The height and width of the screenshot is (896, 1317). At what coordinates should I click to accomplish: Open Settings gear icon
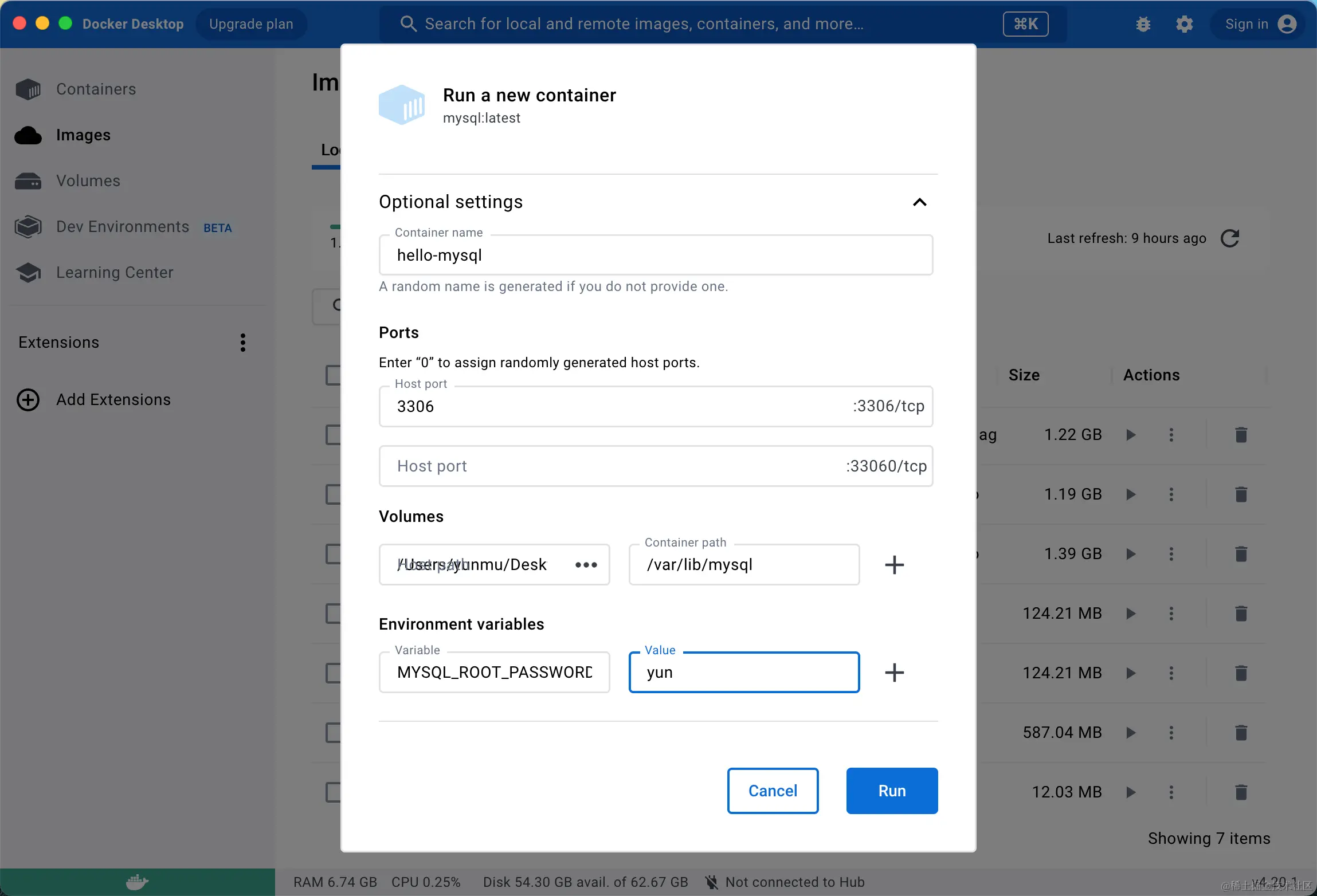[x=1184, y=24]
